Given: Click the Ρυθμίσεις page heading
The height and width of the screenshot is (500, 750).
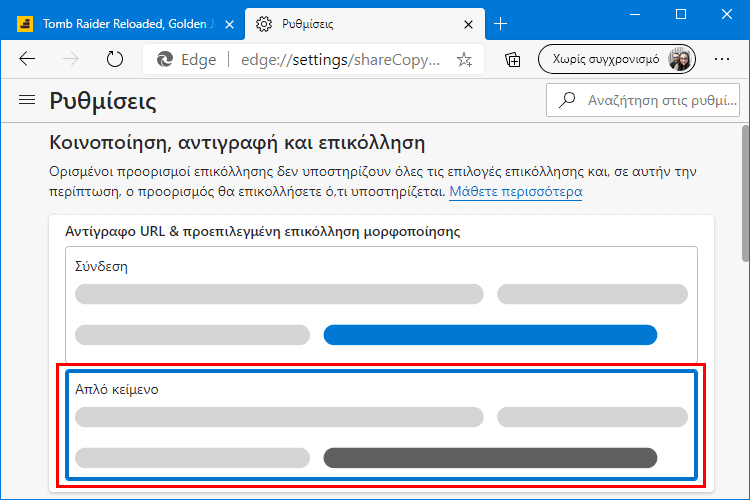Looking at the screenshot, I should point(103,100).
